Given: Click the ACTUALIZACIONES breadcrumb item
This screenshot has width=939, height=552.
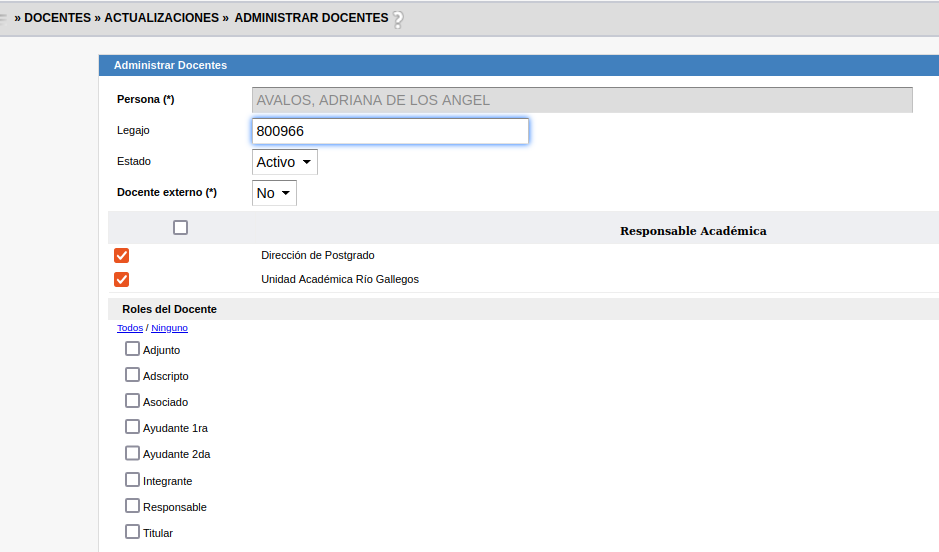Looking at the screenshot, I should coord(162,18).
